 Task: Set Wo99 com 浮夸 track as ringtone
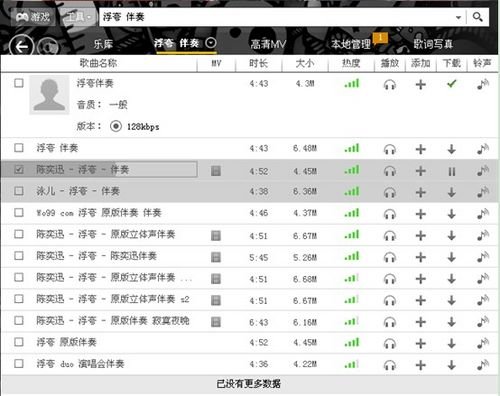[x=483, y=214]
